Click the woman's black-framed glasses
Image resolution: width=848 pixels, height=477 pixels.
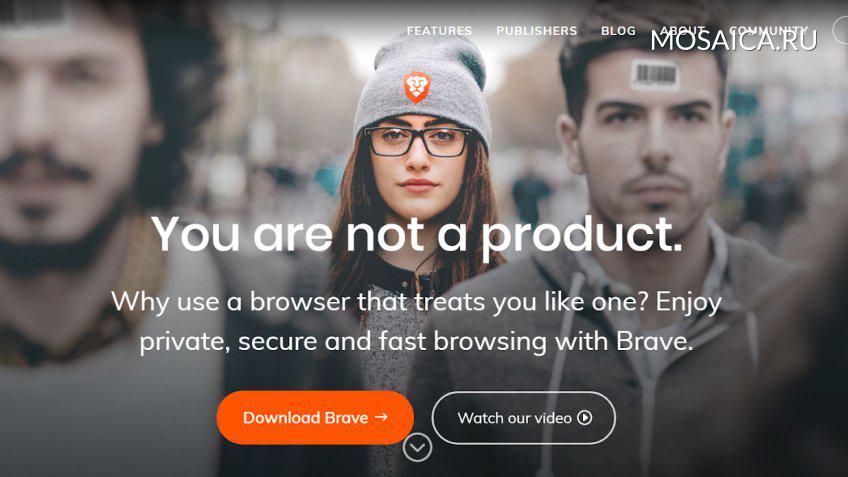click(x=418, y=142)
